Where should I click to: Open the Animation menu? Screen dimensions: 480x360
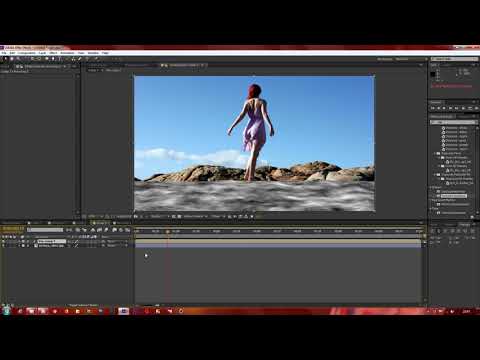[x=67, y=53]
